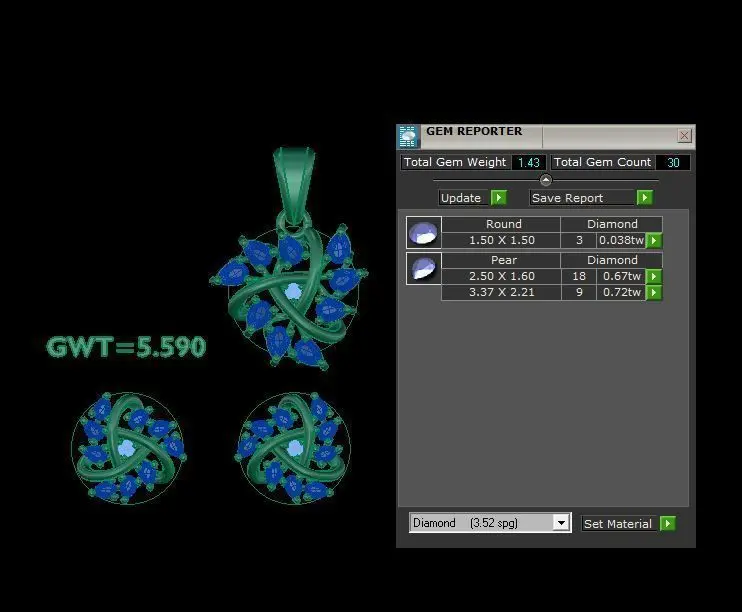This screenshot has height=612, width=742.
Task: Click the green arrow next to Set Material
Action: pyautogui.click(x=668, y=523)
